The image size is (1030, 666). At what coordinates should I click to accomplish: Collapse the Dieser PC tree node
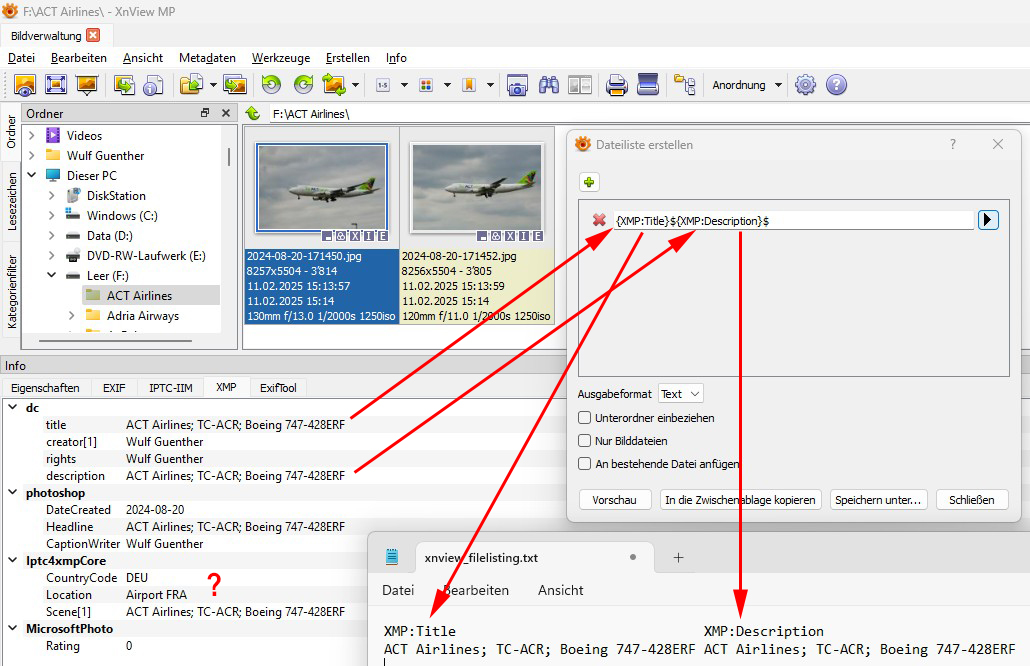(32, 175)
